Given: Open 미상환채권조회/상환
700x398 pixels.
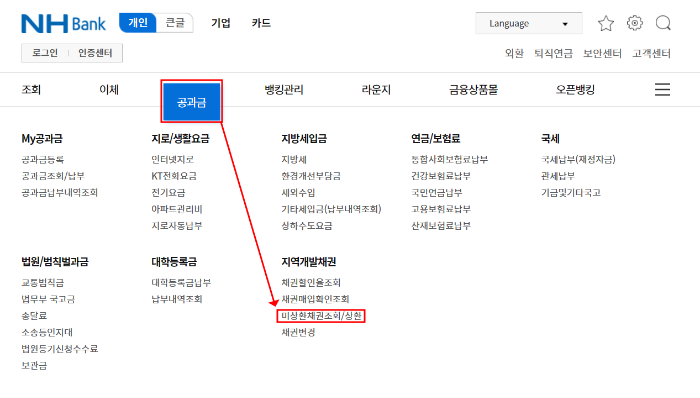Looking at the screenshot, I should pyautogui.click(x=321, y=316).
